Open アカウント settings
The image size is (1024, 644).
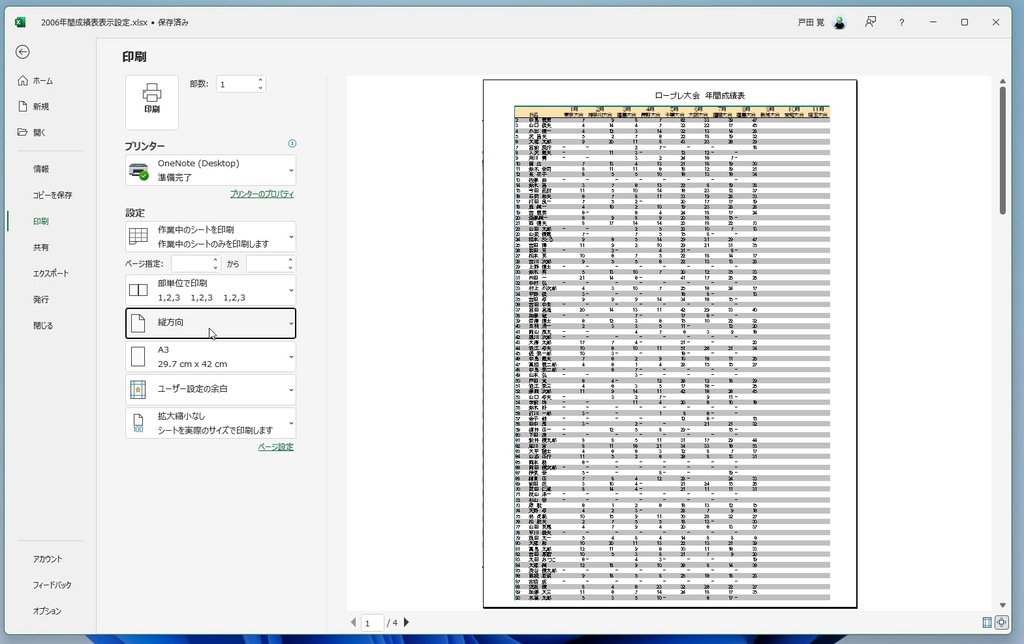(x=48, y=559)
